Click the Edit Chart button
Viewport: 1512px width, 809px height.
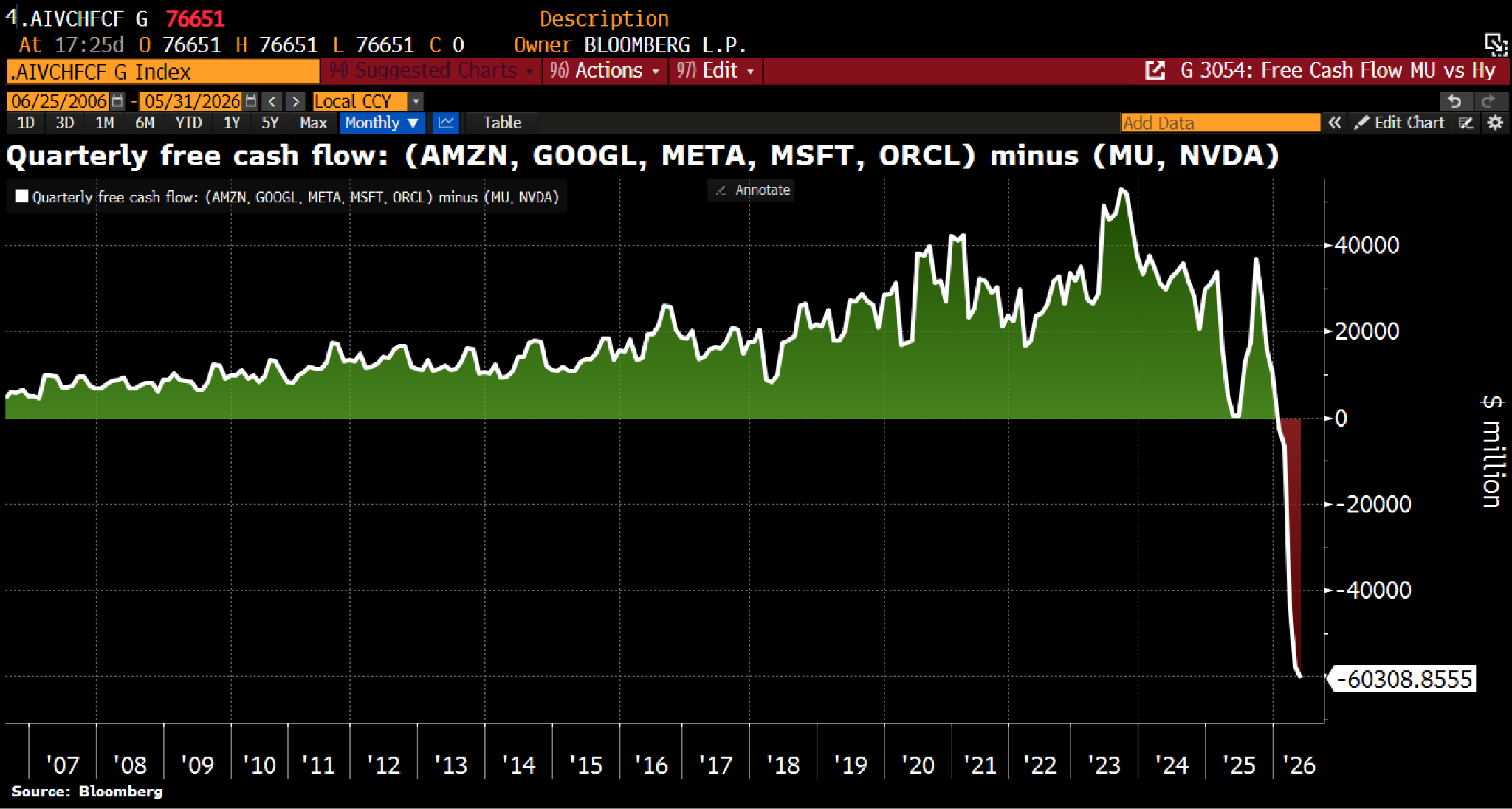pos(1400,123)
